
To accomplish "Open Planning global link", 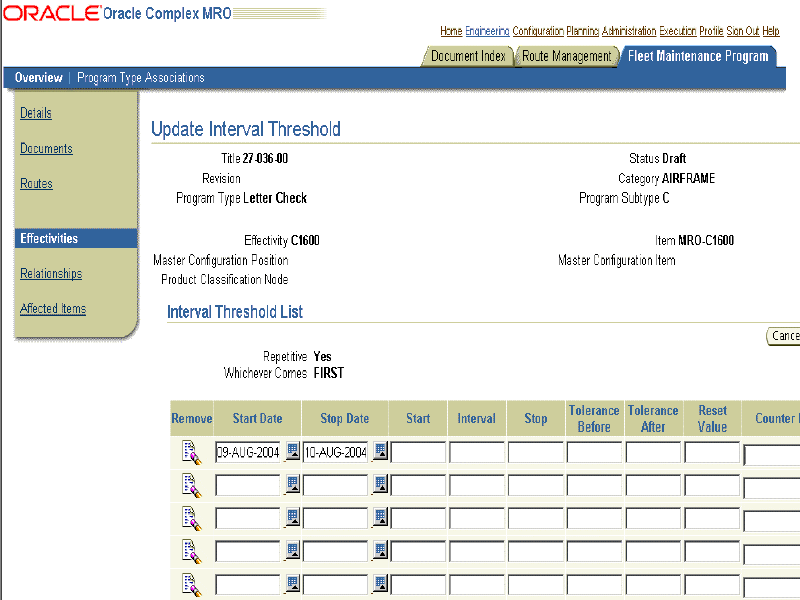I will [583, 31].
